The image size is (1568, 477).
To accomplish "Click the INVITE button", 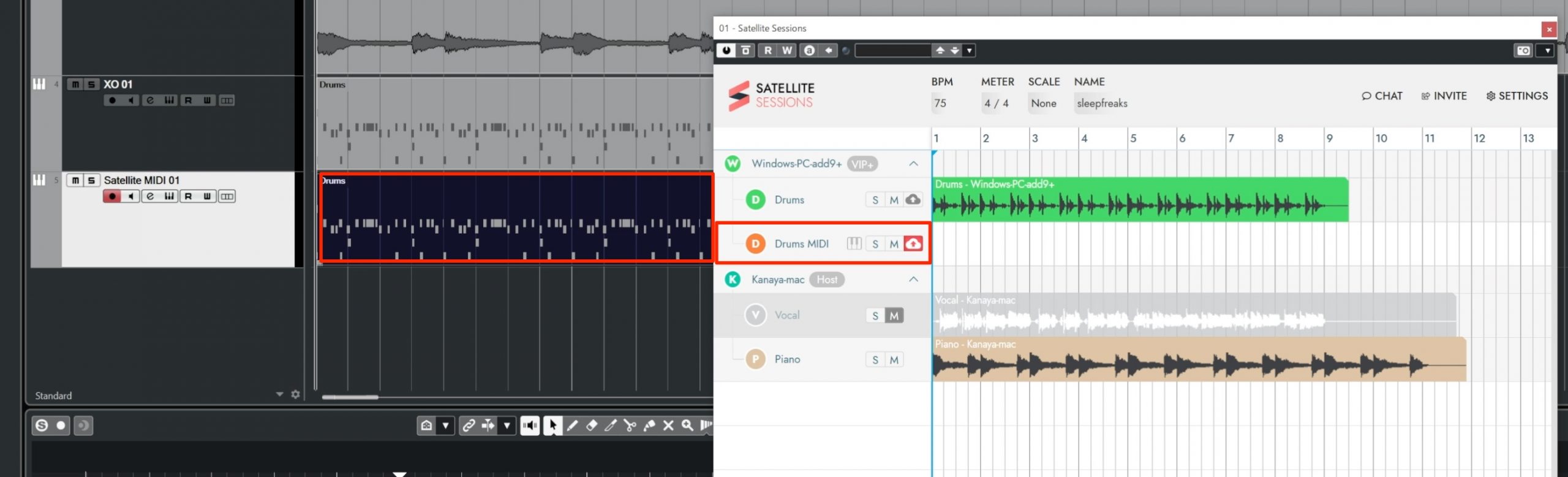I will (1444, 96).
